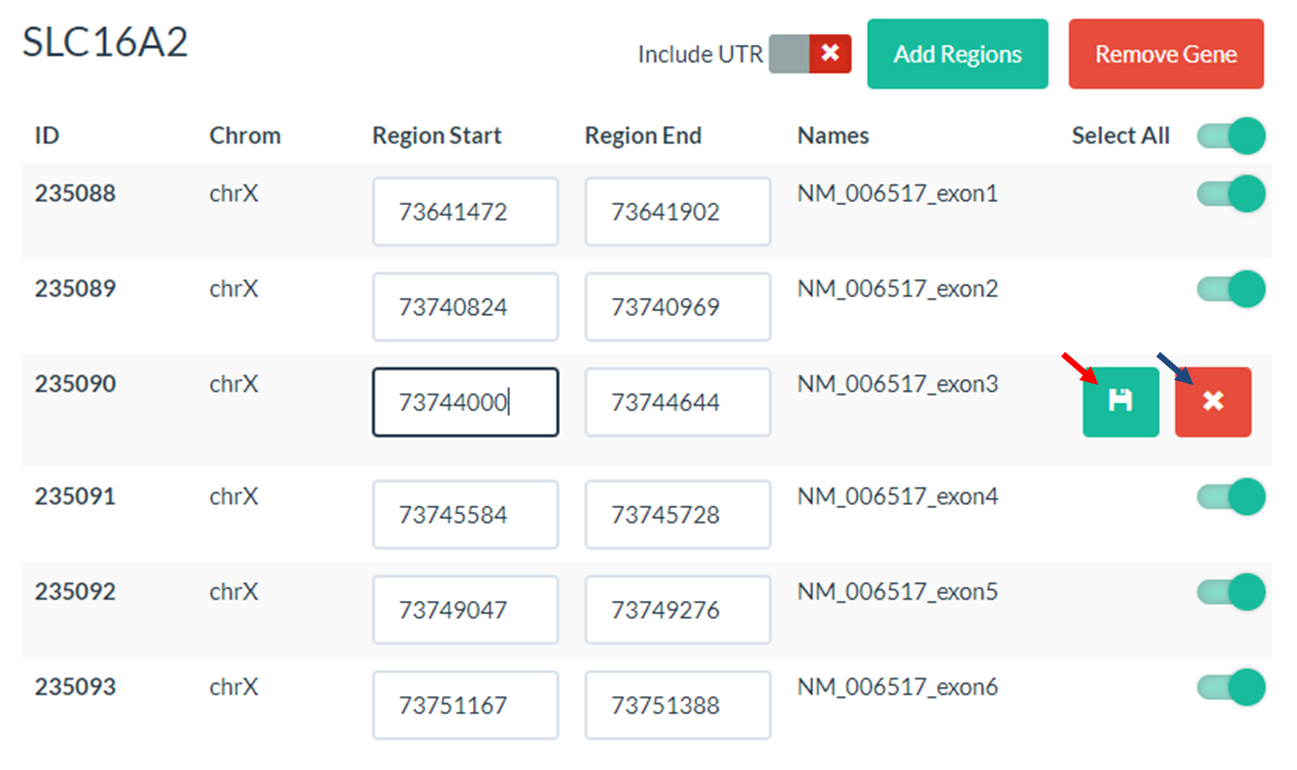Image resolution: width=1297 pixels, height=770 pixels.
Task: Disable the NM_006517_exon2 region toggle
Action: pos(1231,289)
